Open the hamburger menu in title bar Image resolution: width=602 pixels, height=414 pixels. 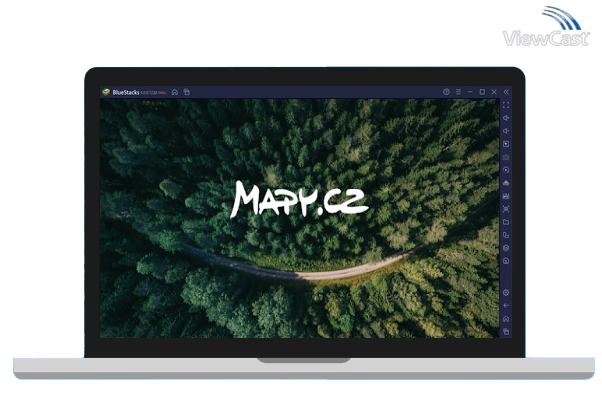[458, 92]
